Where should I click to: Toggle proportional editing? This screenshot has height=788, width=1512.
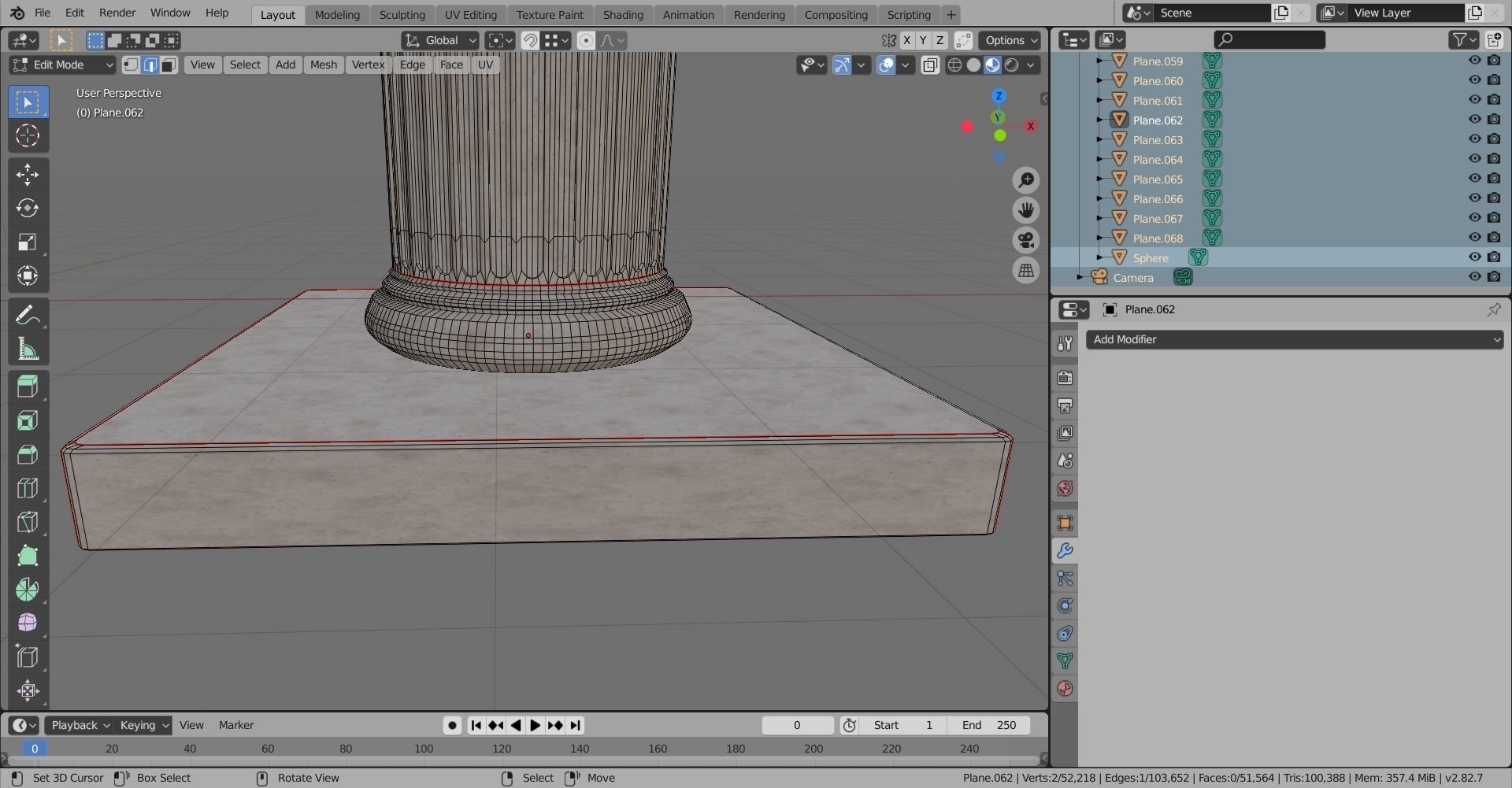click(586, 40)
